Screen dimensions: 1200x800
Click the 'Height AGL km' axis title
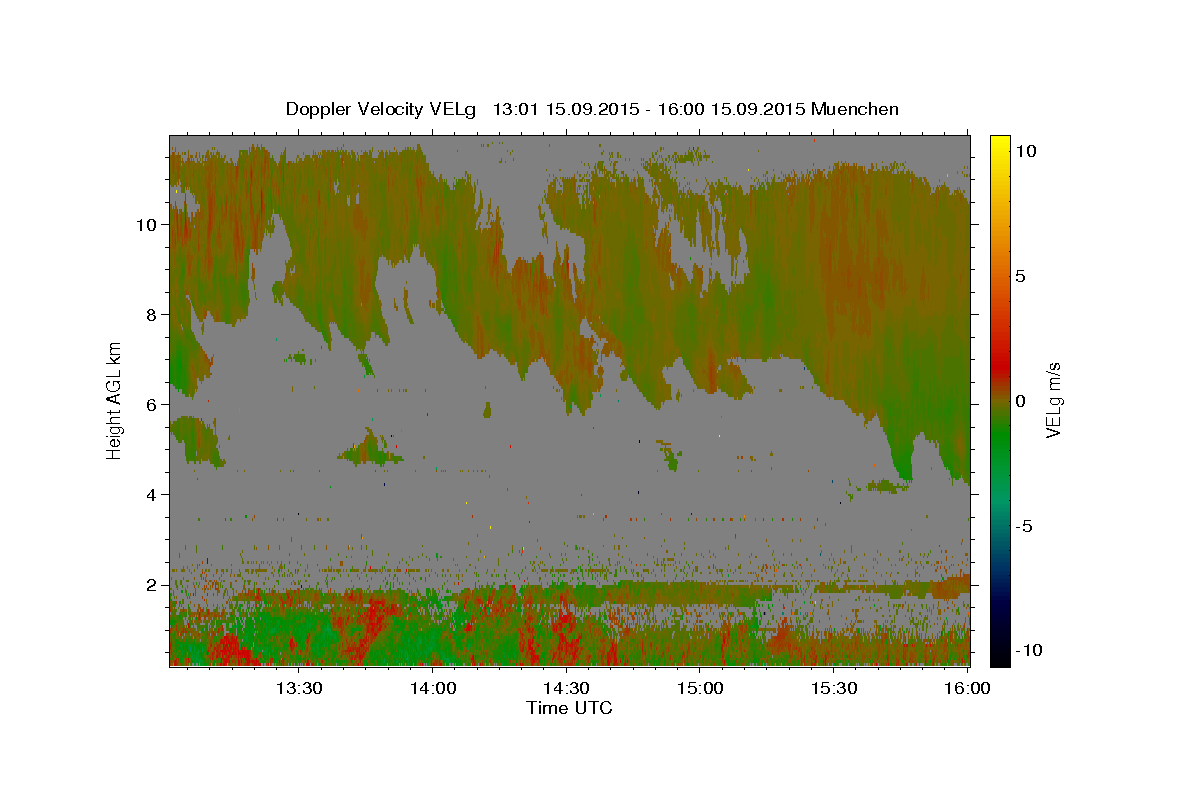[115, 399]
